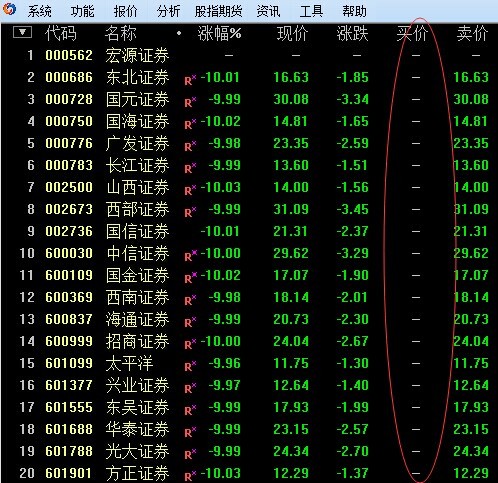Open the 工具 menu

pos(311,11)
